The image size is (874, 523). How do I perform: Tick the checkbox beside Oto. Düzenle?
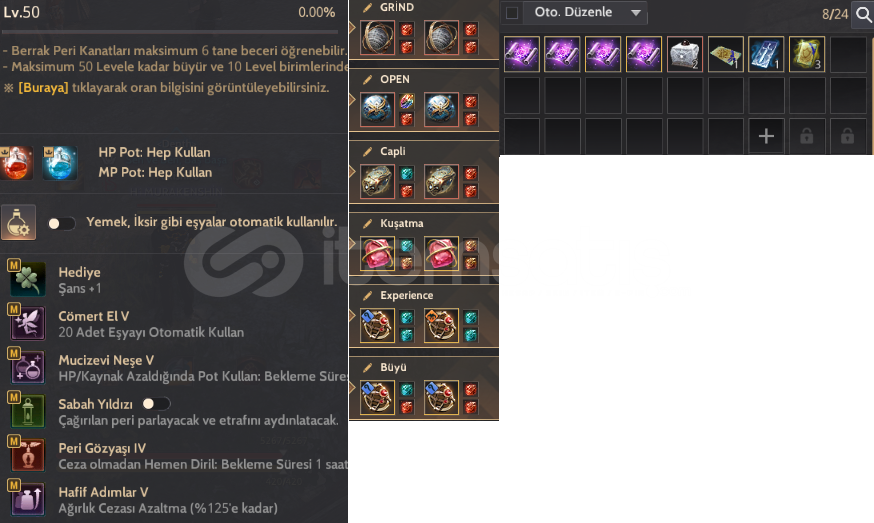(x=512, y=13)
